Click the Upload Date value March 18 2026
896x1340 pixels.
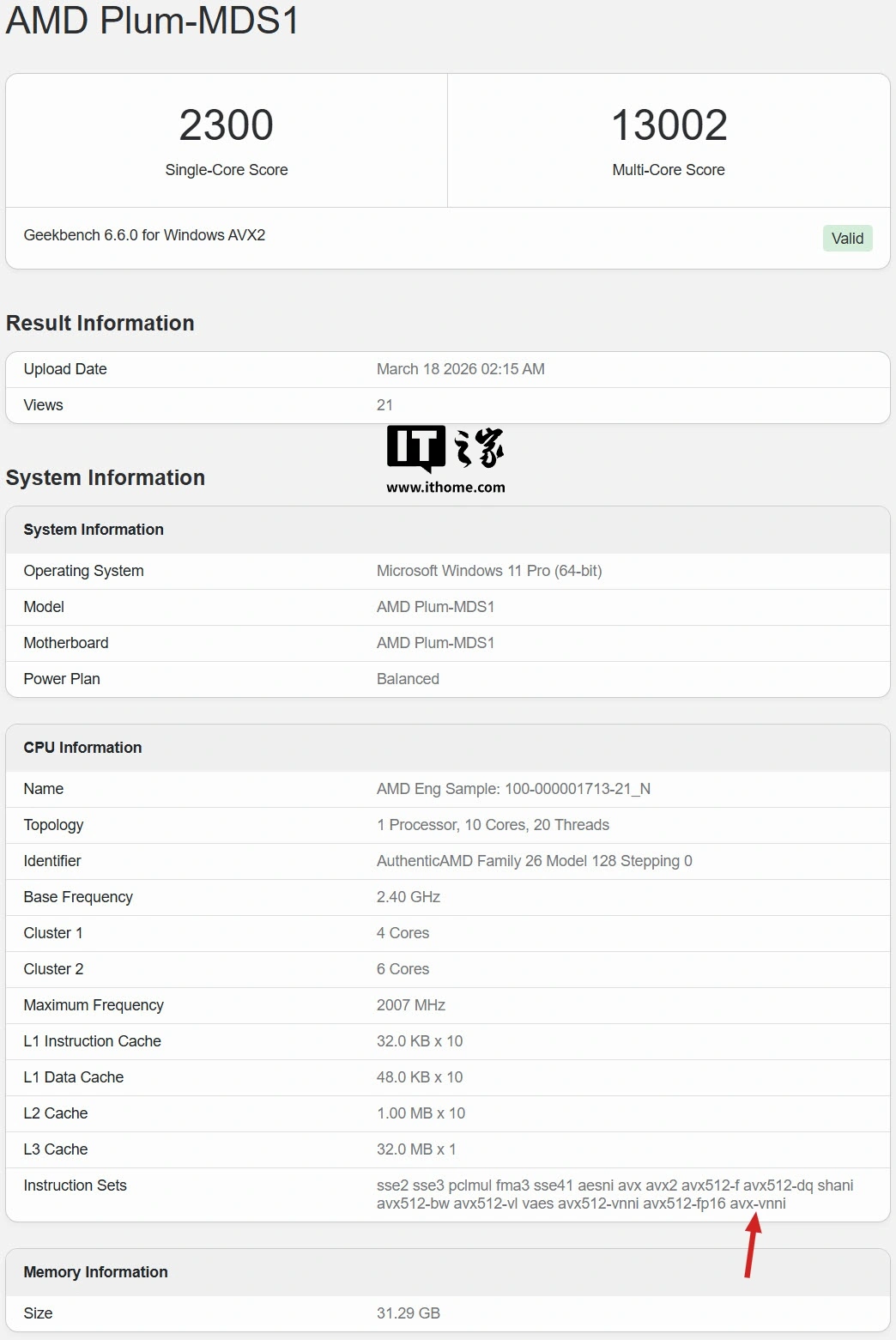(x=460, y=369)
